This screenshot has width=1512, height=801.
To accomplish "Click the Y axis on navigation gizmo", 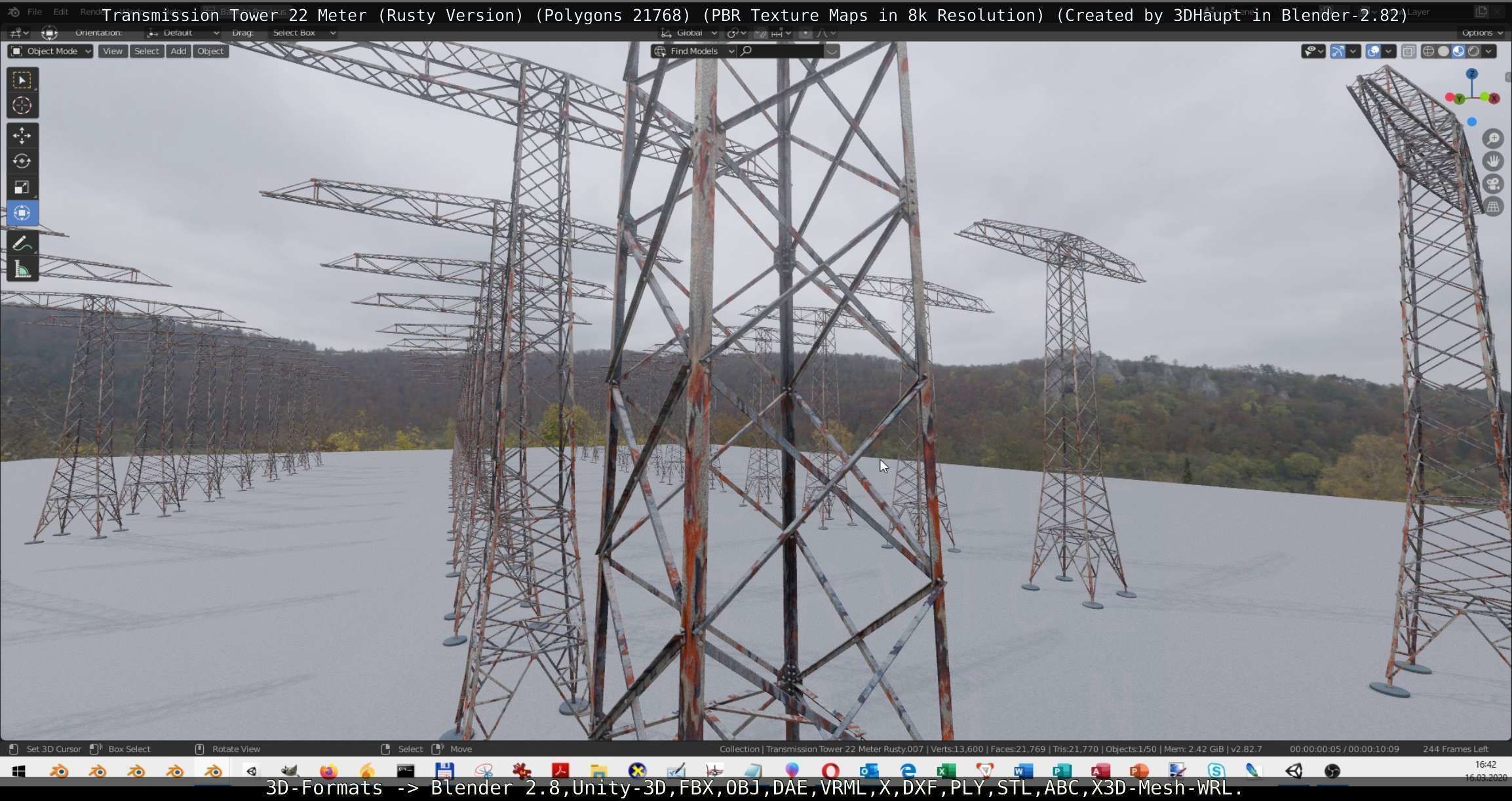I will click(x=1459, y=98).
